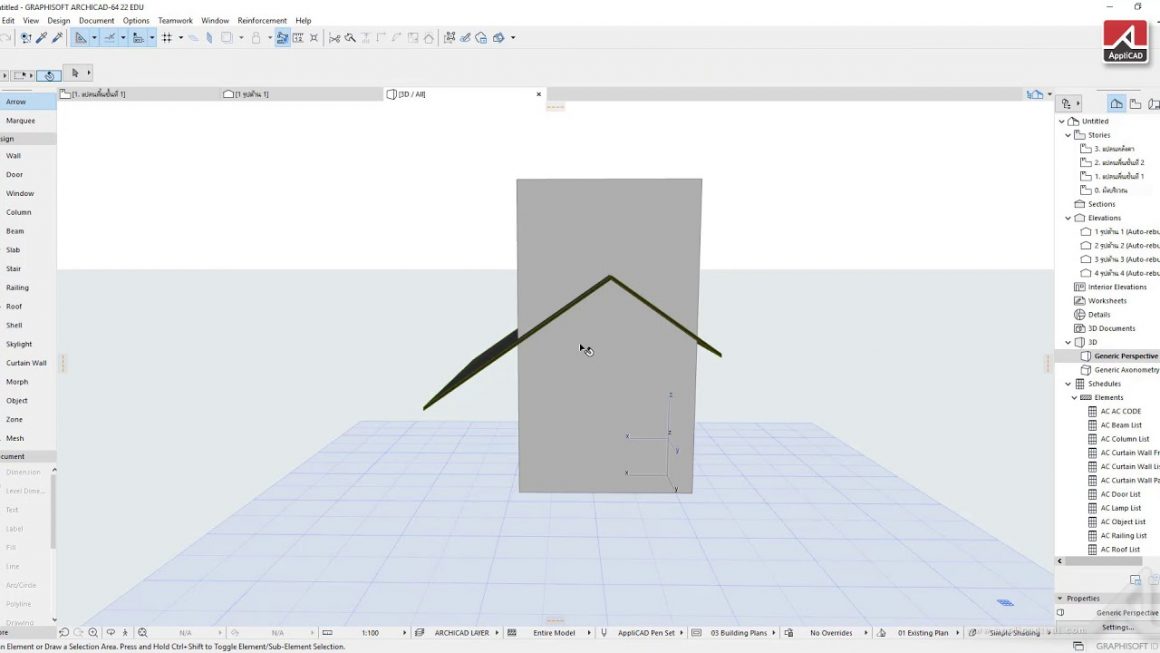Select the Beam tool
1160x653 pixels.
coord(15,231)
